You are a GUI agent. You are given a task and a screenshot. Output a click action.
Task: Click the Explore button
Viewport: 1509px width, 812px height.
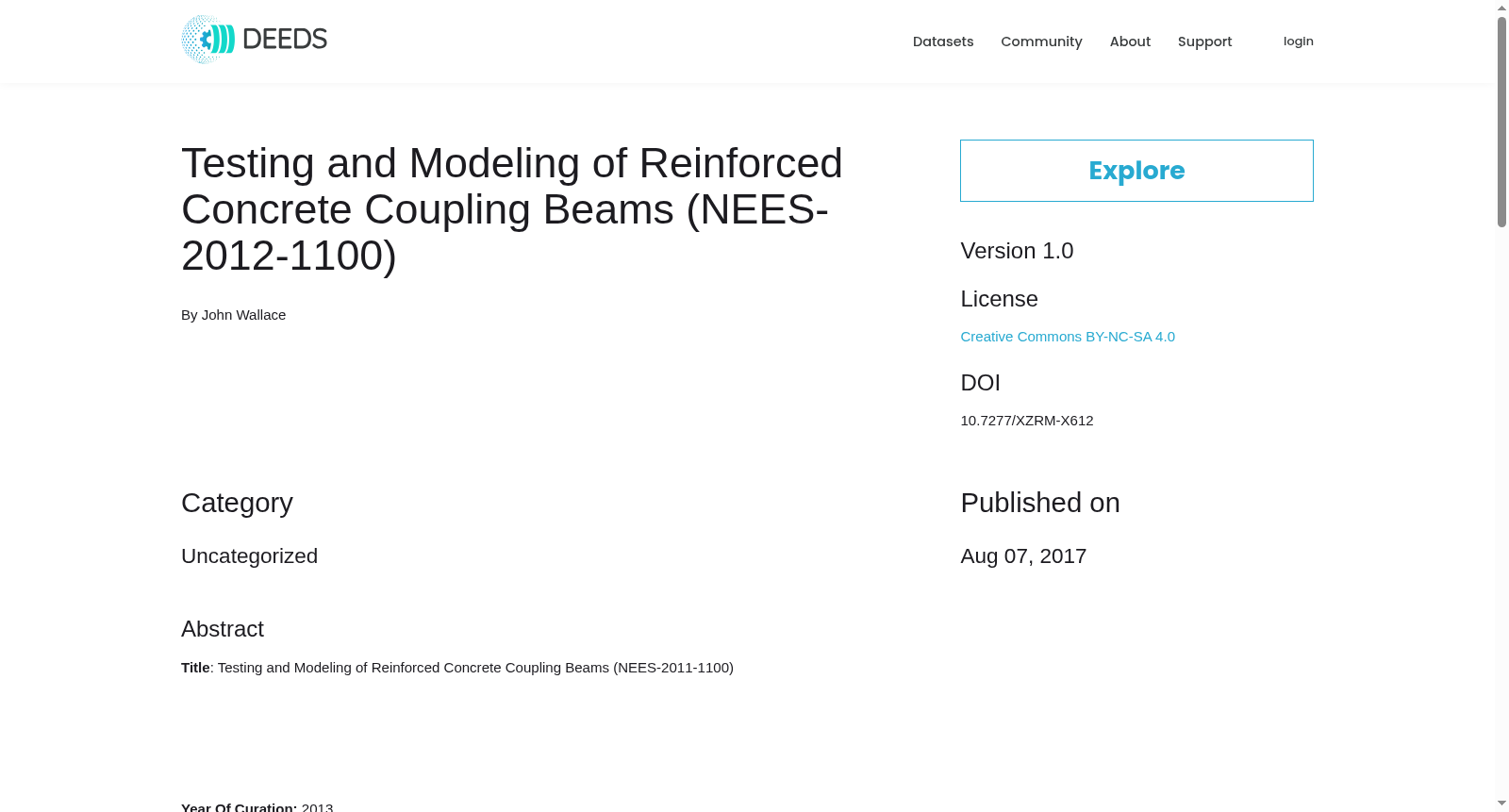(x=1136, y=171)
